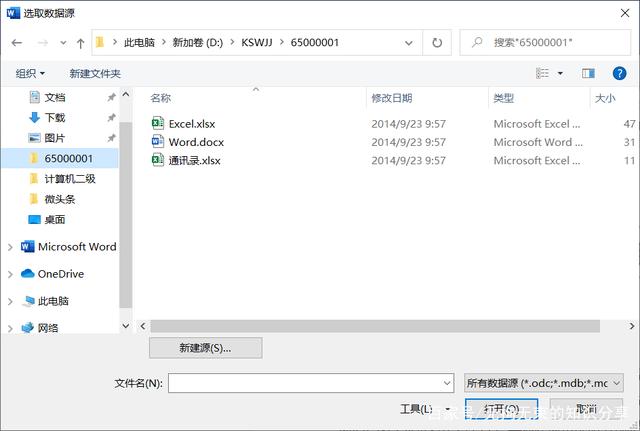Viewport: 640px width, 431px height.
Task: Select KSWJJ in the address path
Action: (x=256, y=42)
